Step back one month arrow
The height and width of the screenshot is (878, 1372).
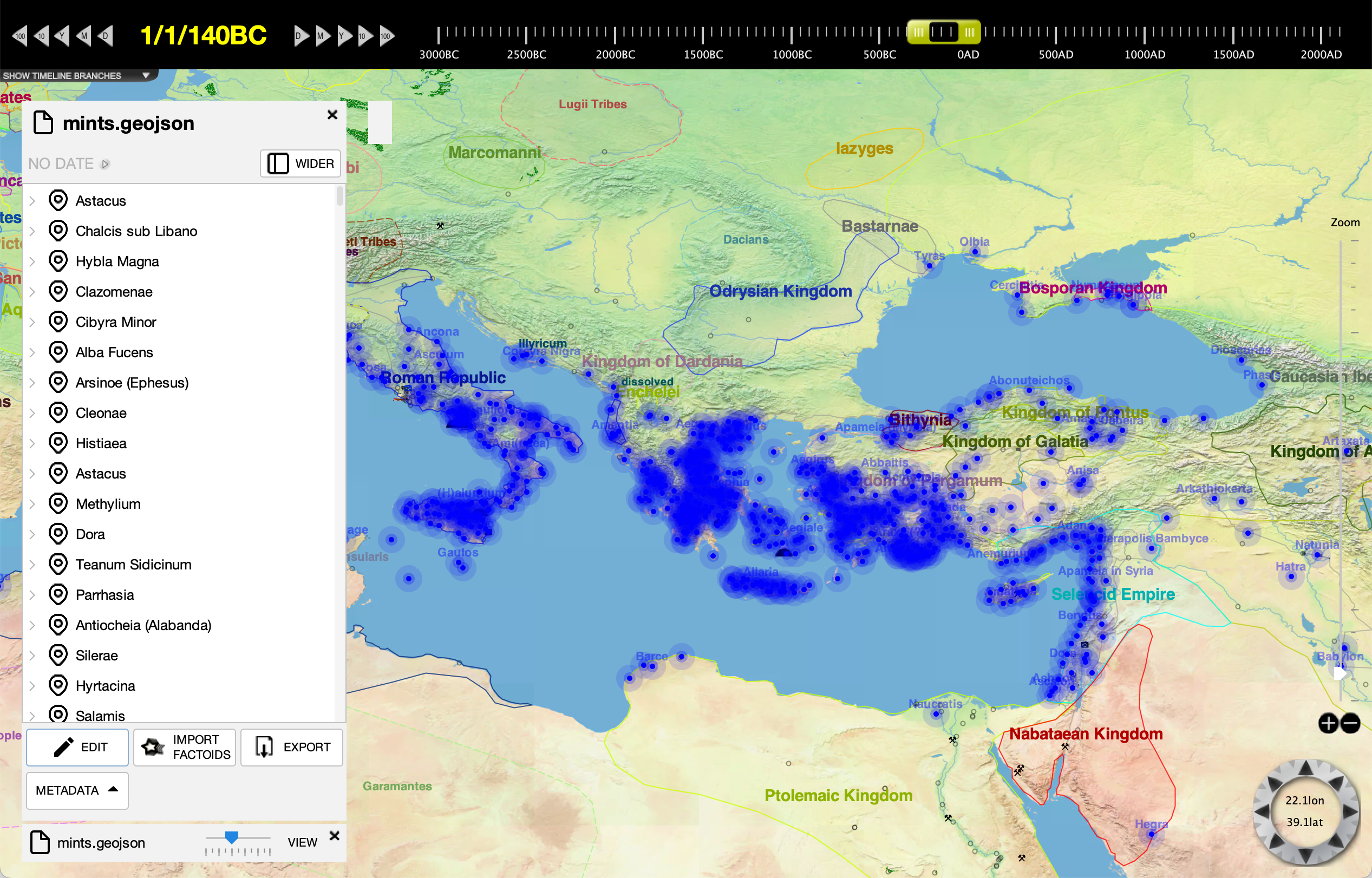(83, 36)
